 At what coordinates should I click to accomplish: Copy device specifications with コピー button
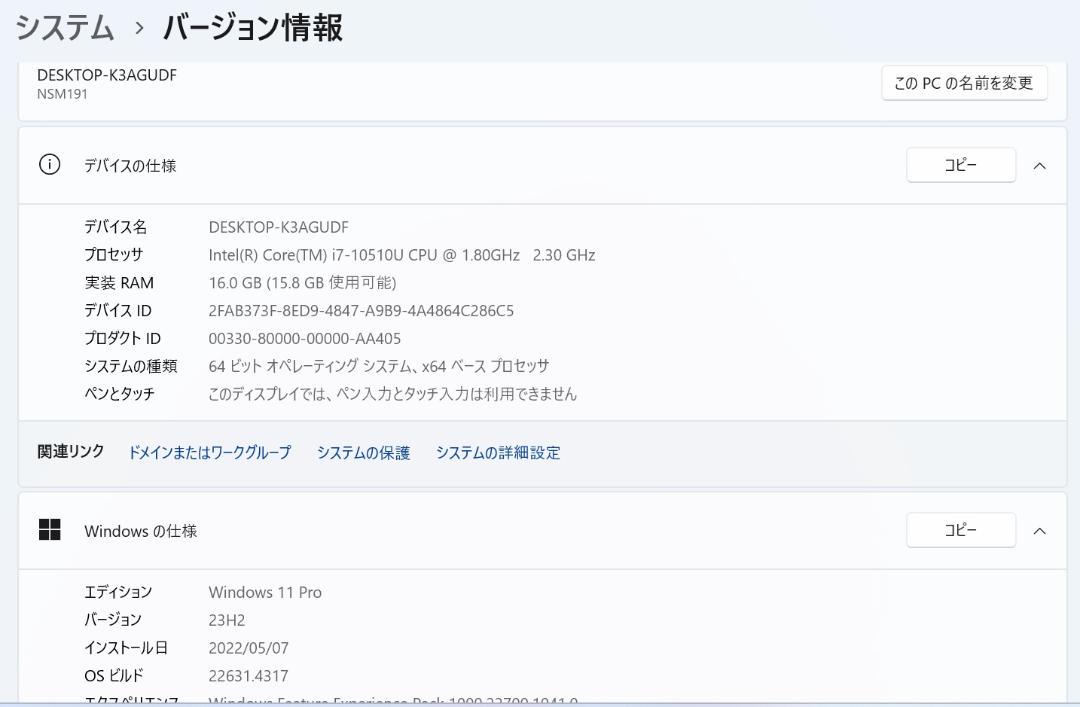[961, 165]
